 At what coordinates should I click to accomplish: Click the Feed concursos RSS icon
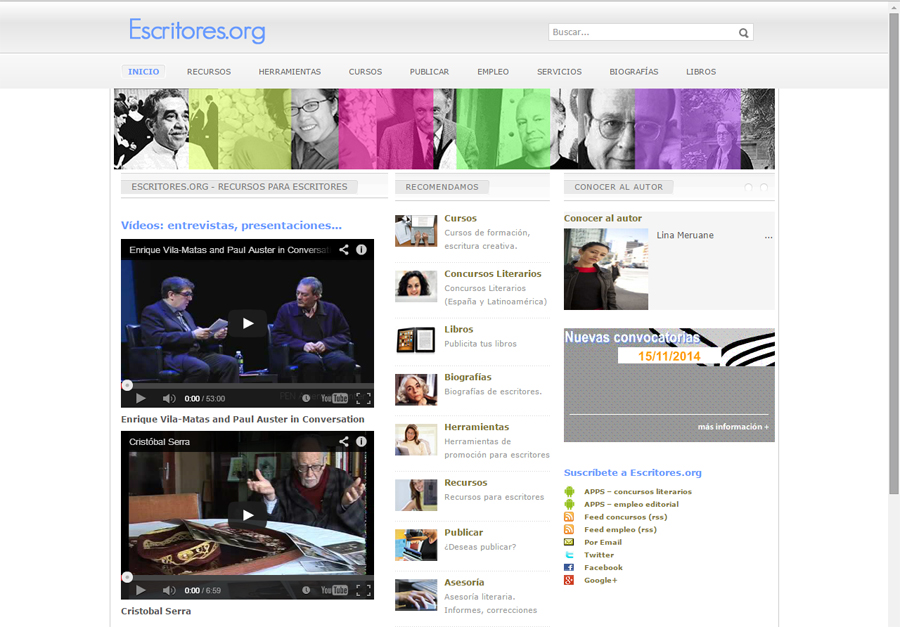pyautogui.click(x=569, y=517)
